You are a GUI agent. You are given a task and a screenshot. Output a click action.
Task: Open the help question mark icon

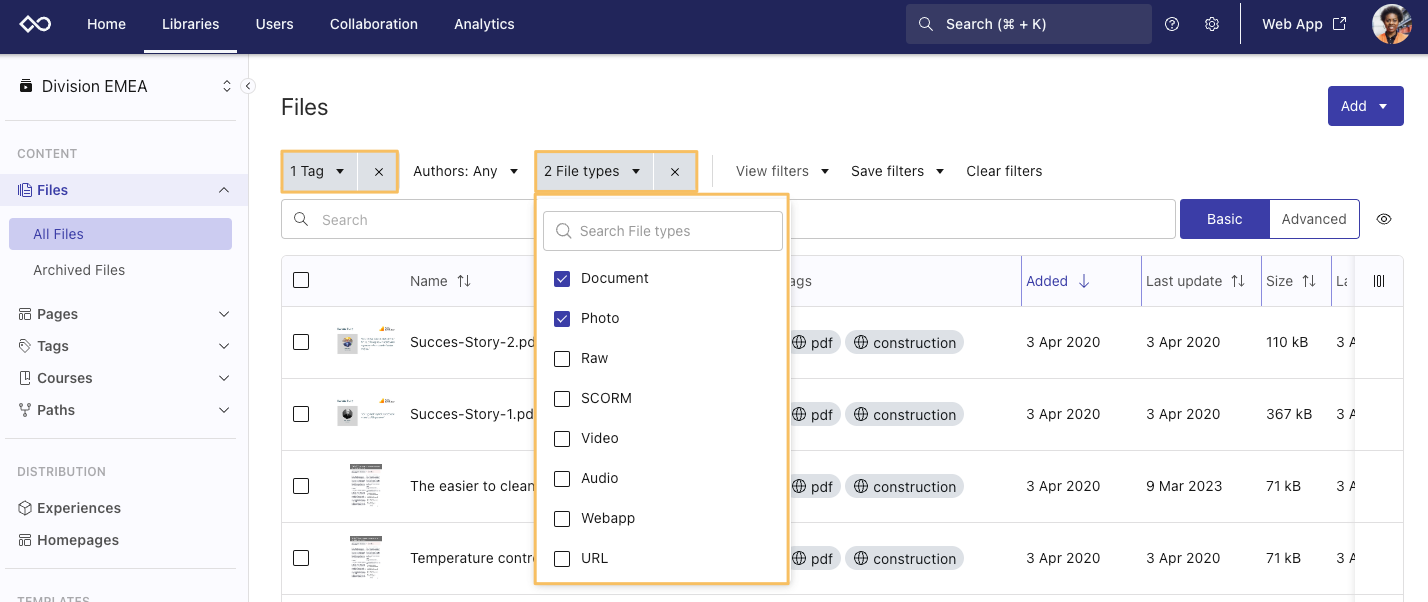tap(1173, 24)
